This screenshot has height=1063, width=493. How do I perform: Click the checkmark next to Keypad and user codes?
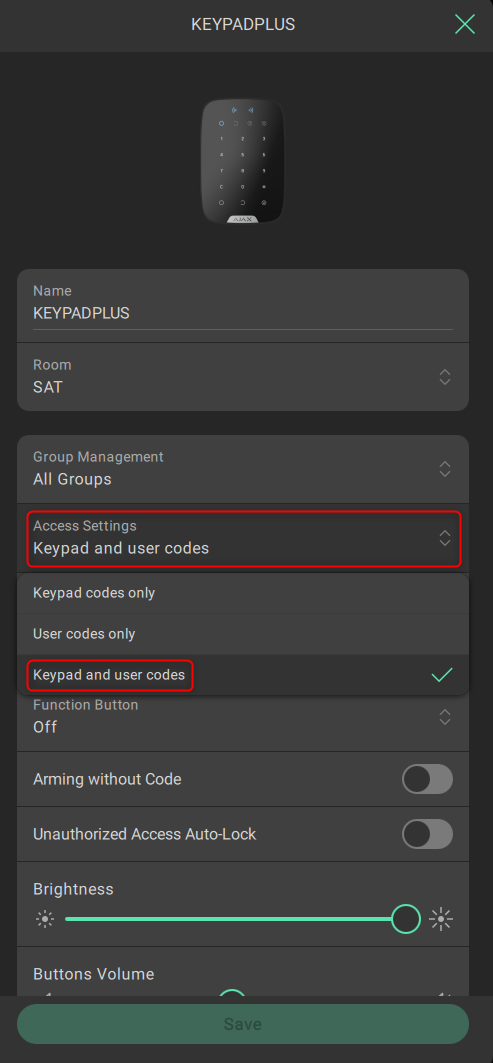[x=442, y=675]
